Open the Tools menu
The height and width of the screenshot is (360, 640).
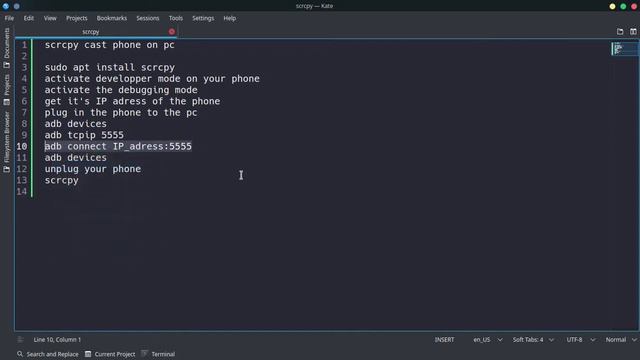pyautogui.click(x=176, y=18)
